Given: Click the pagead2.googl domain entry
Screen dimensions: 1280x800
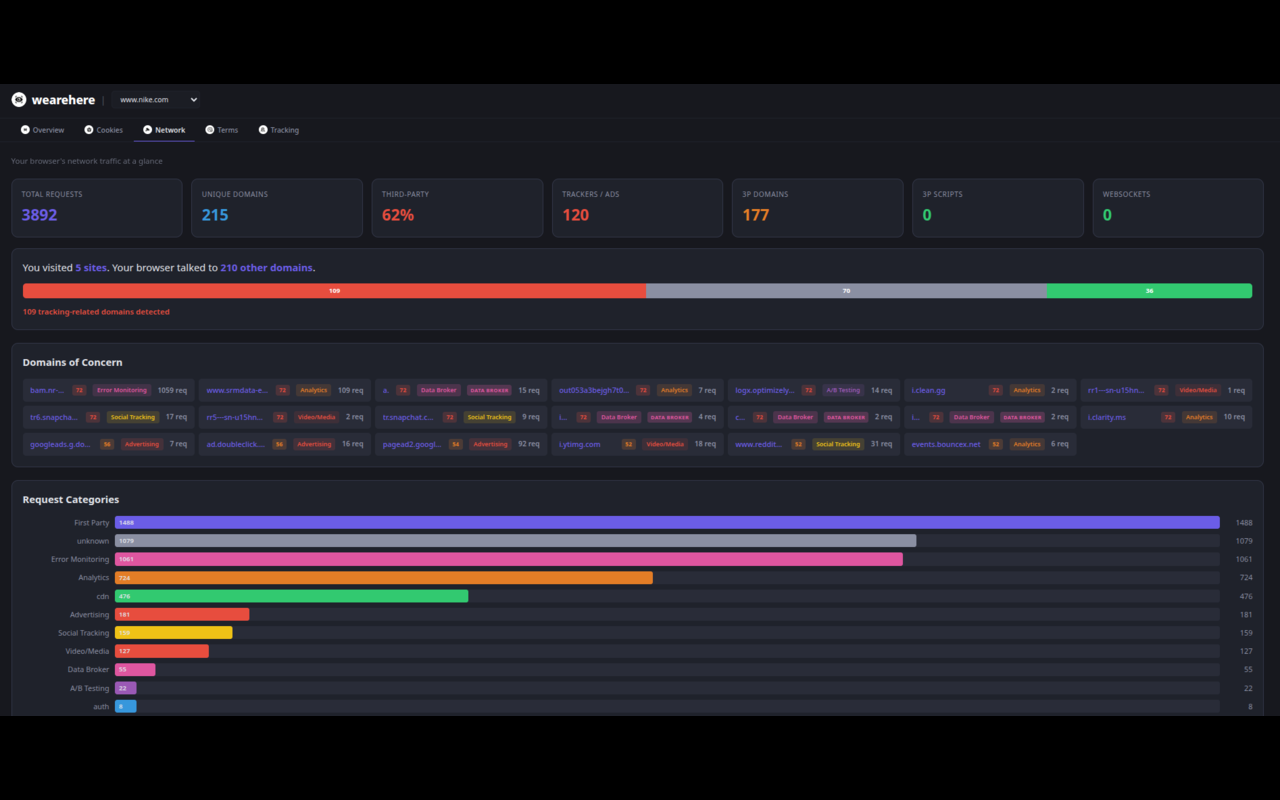Looking at the screenshot, I should pos(411,444).
